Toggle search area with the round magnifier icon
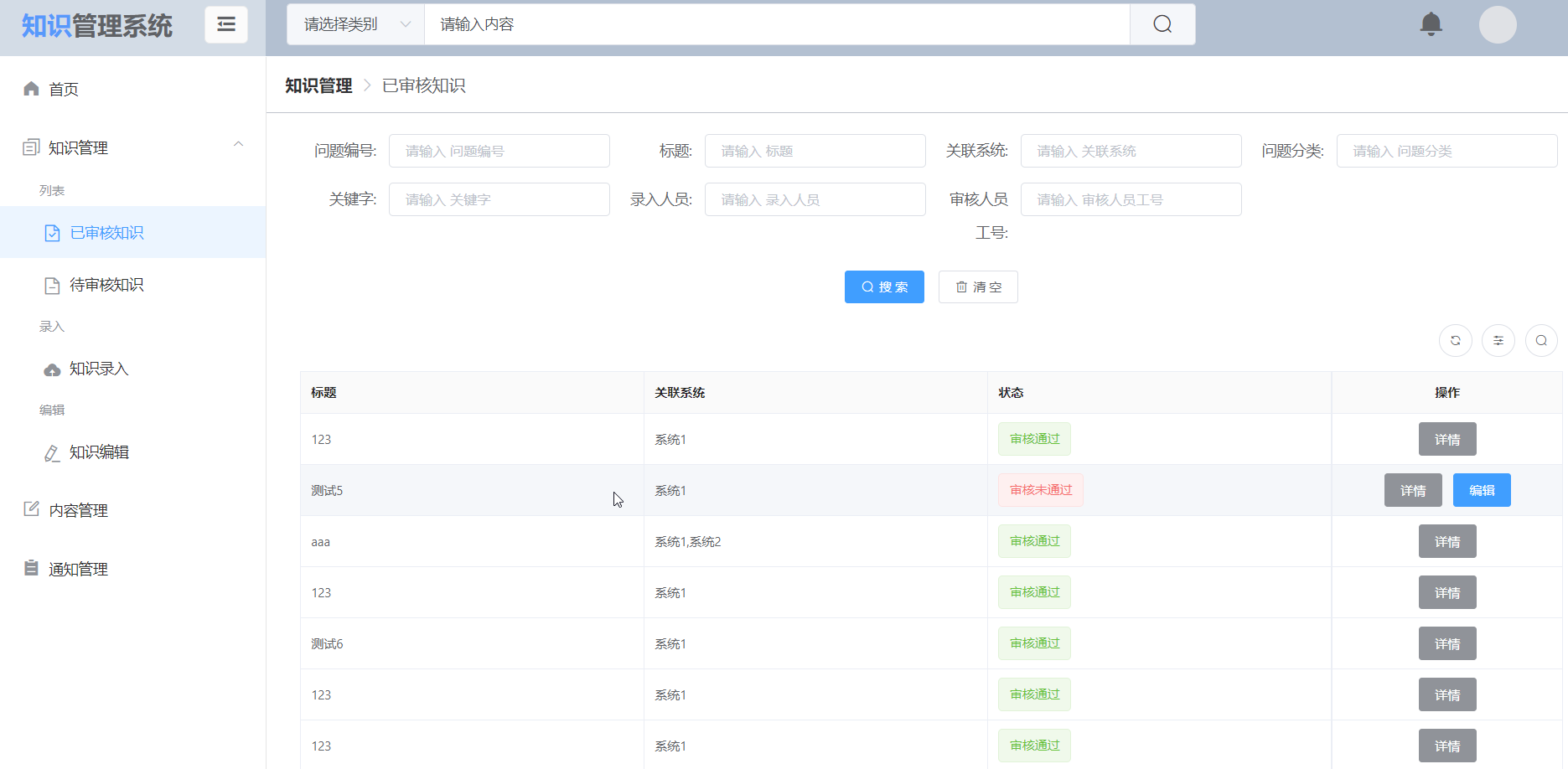This screenshot has height=769, width=1568. pos(1541,340)
